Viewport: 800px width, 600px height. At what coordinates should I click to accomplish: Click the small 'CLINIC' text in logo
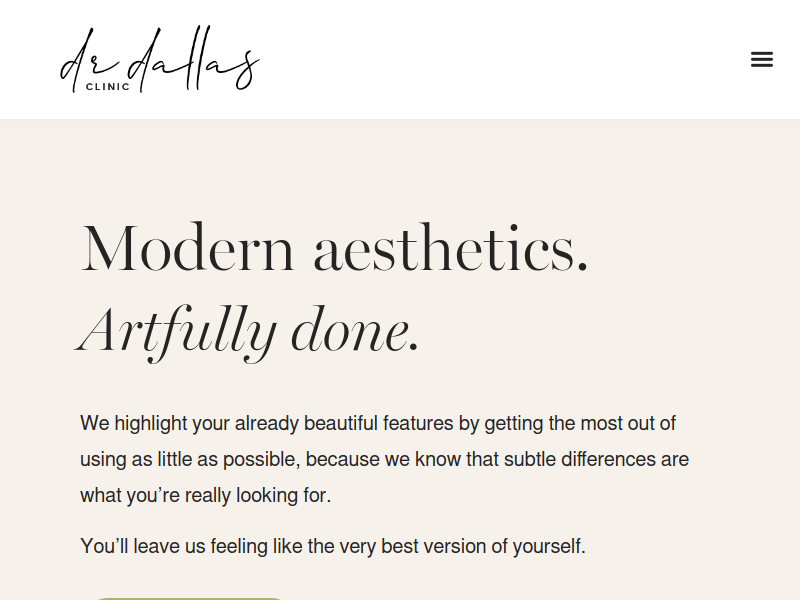[x=108, y=87]
